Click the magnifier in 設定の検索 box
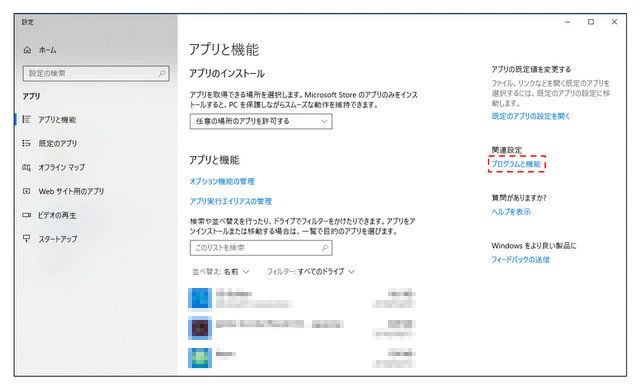The width and height of the screenshot is (640, 391). [162, 73]
